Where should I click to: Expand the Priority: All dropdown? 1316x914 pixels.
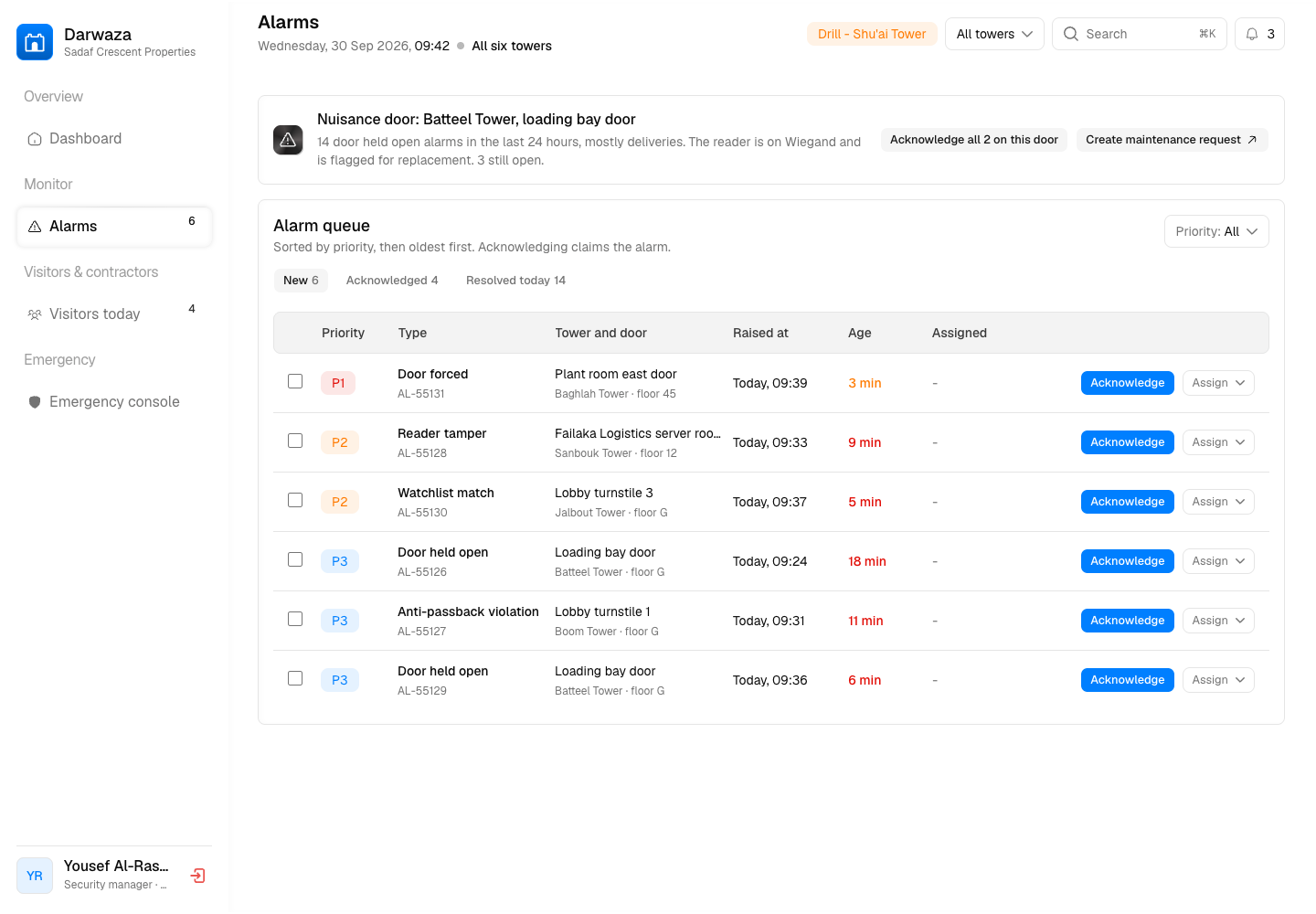coord(1216,231)
